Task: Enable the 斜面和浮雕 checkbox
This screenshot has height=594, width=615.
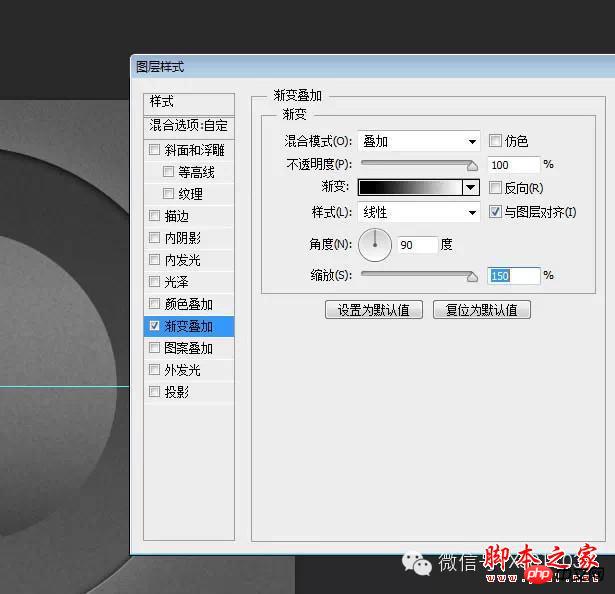Action: [x=155, y=149]
